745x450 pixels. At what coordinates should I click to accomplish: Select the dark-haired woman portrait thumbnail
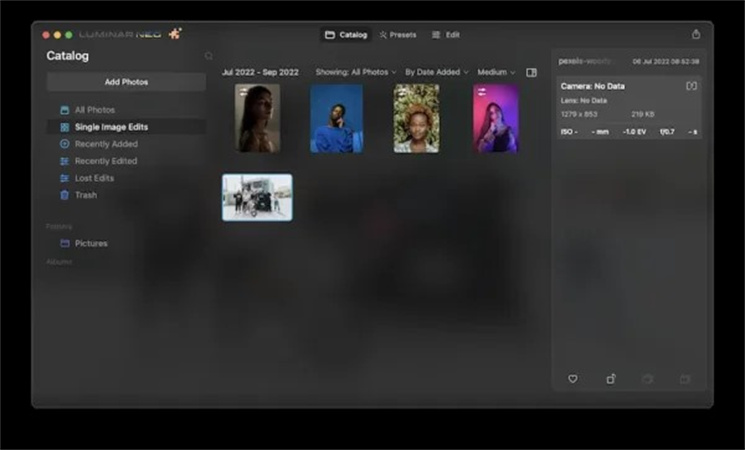(x=257, y=118)
